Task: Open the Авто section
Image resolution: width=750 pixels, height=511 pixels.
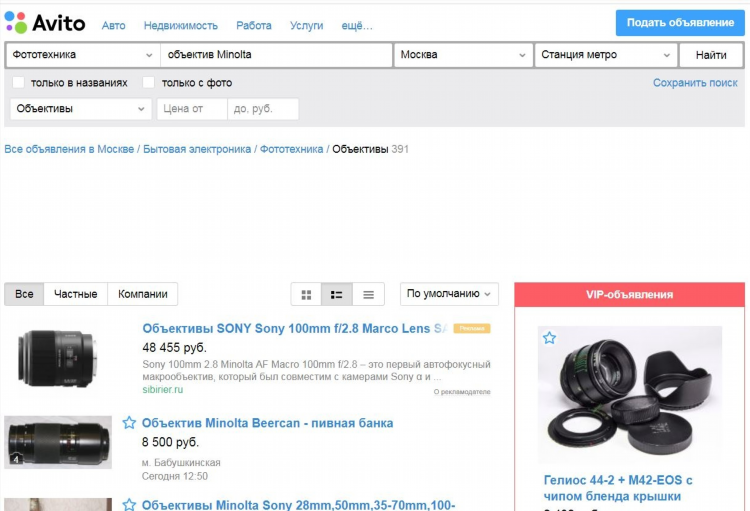Action: click(x=113, y=25)
